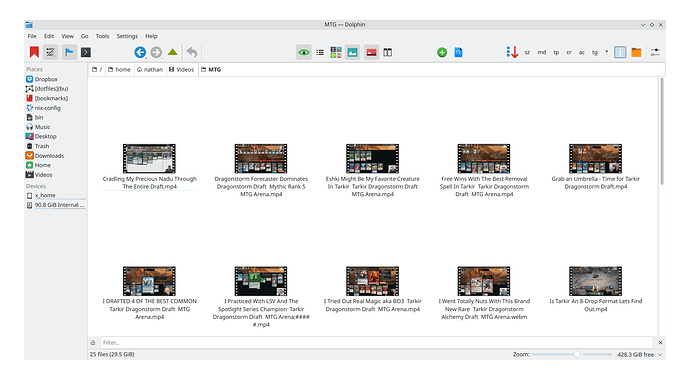Switch to details list view icon
Image resolution: width=690 pixels, height=388 pixels.
point(320,52)
